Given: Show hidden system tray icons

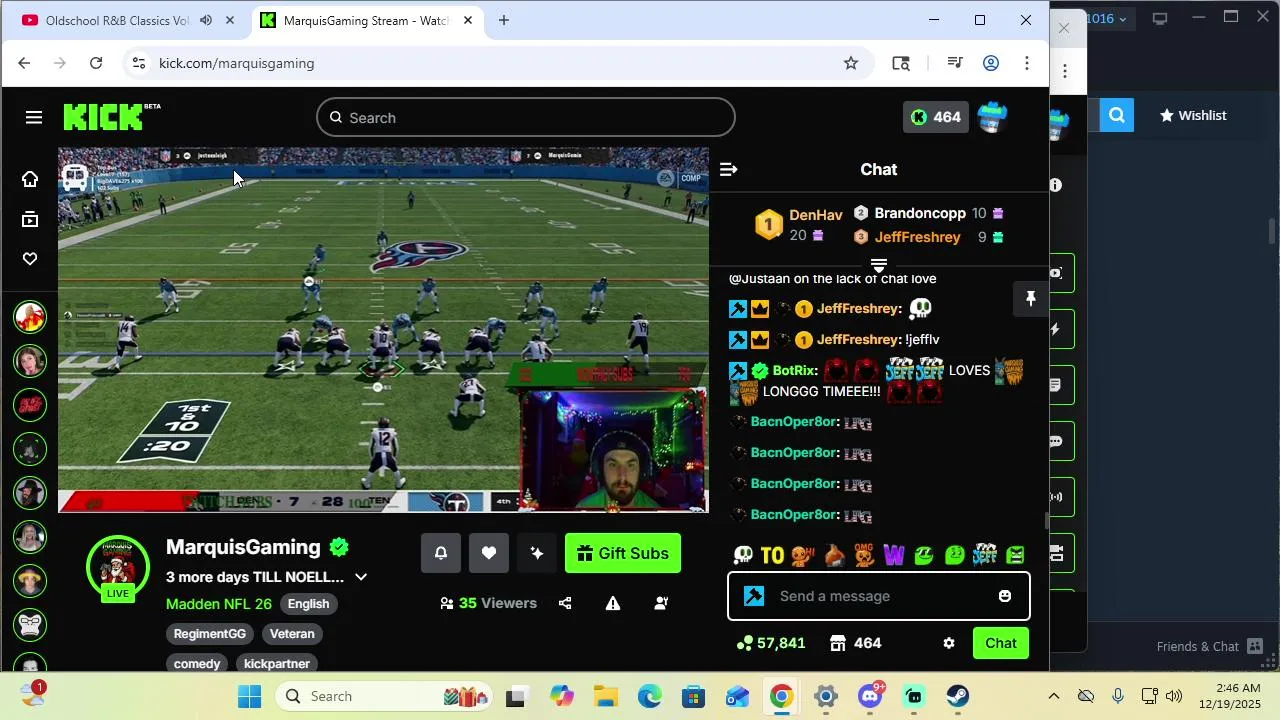Looking at the screenshot, I should pos(1053,696).
